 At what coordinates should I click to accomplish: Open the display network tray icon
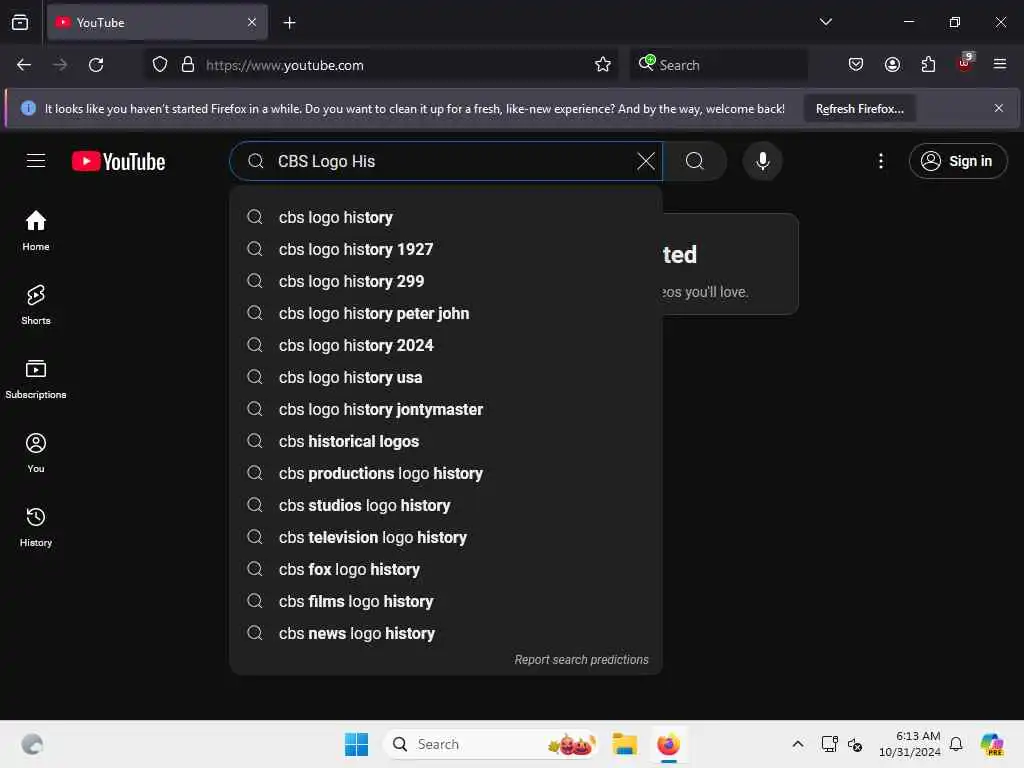click(829, 744)
